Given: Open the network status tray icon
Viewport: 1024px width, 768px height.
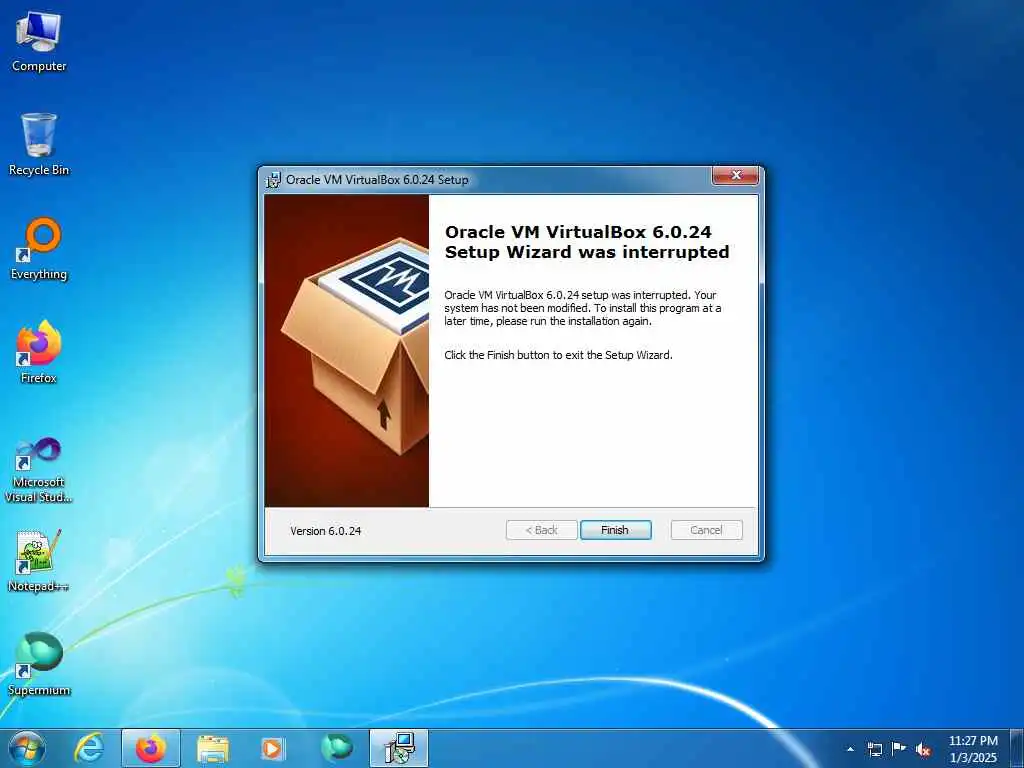Looking at the screenshot, I should pos(874,749).
